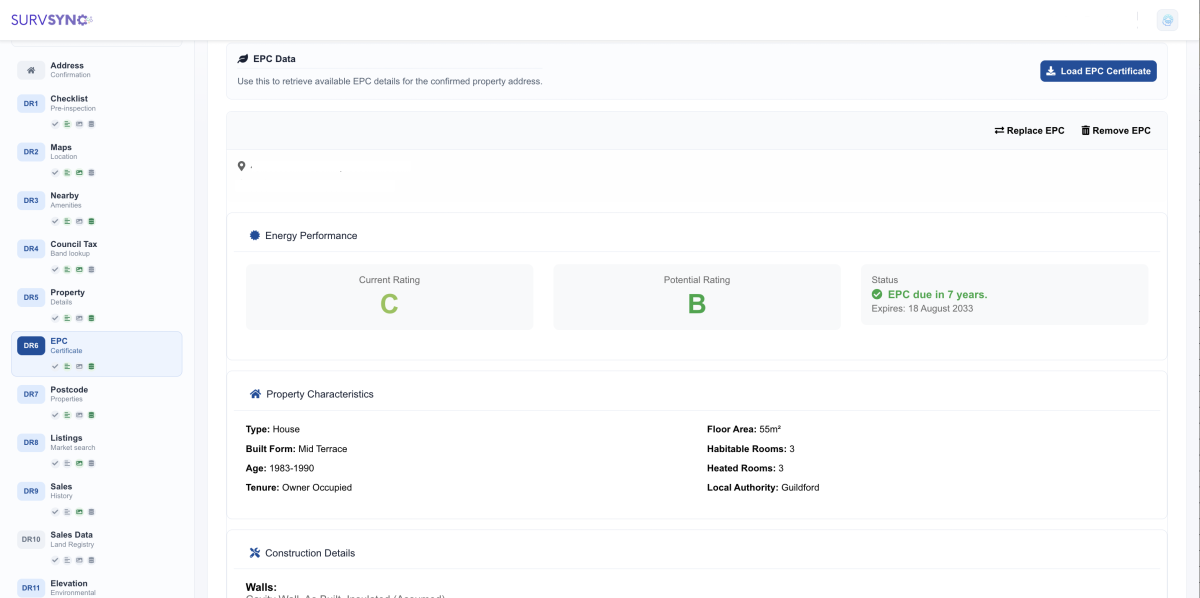Click 'Built Form: Mid Terrace' line
The width and height of the screenshot is (1200, 598).
297,449
